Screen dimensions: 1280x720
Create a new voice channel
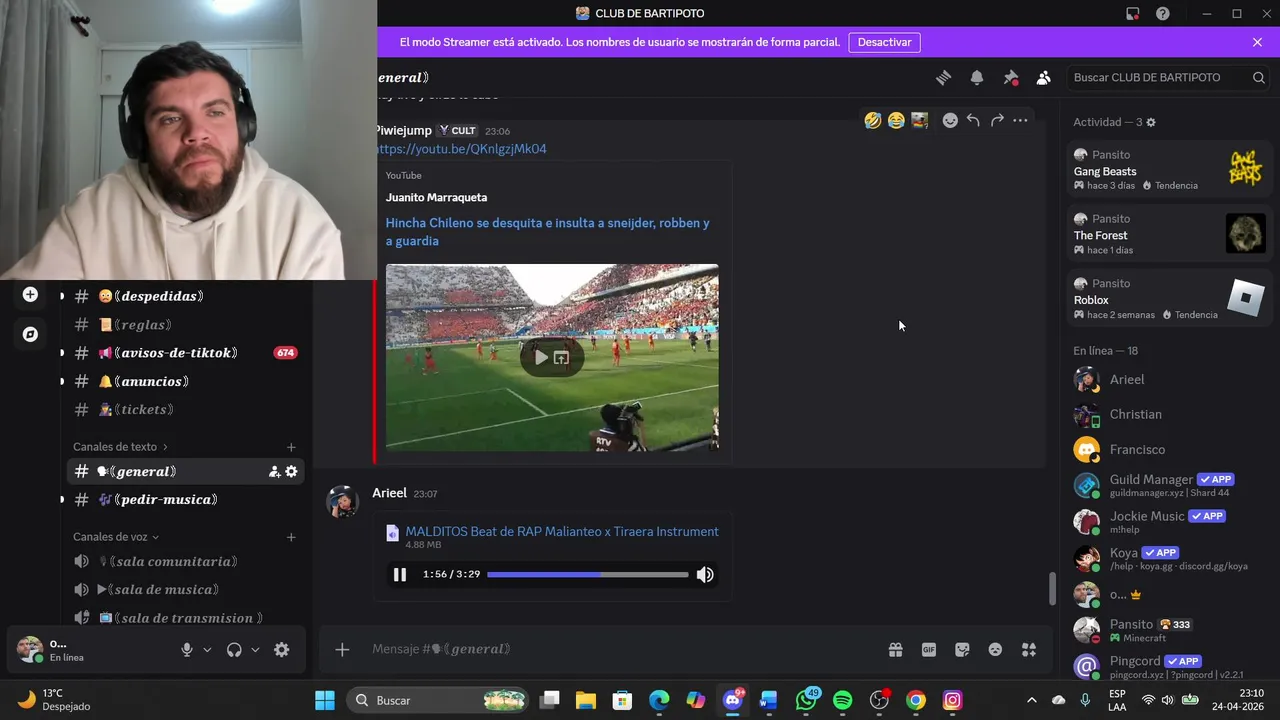coord(291,537)
